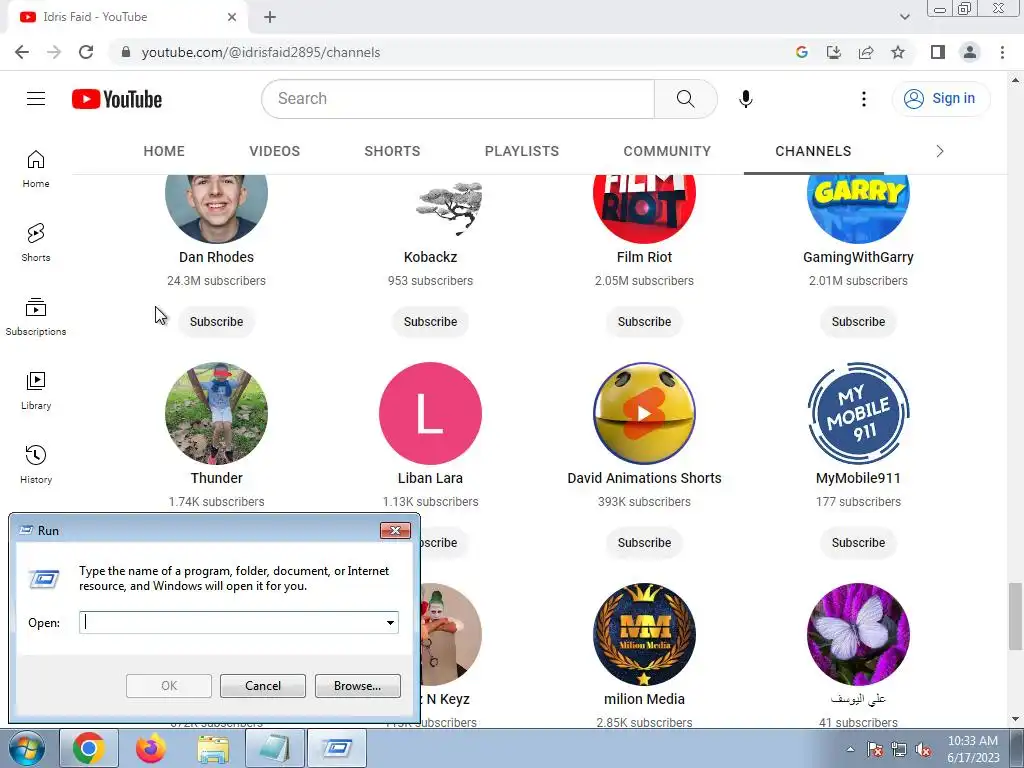Viewport: 1024px width, 768px height.
Task: Switch to the VIDEOS tab
Action: click(x=275, y=152)
